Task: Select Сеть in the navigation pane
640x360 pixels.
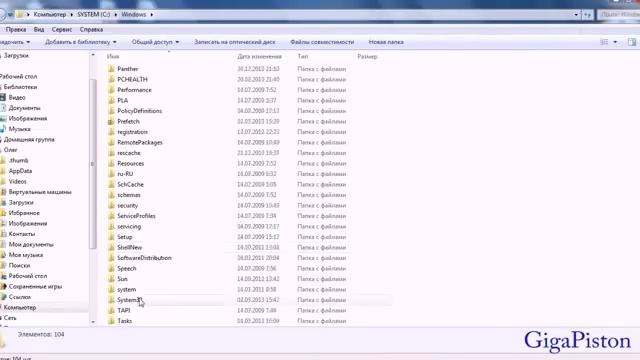Action: [x=10, y=318]
